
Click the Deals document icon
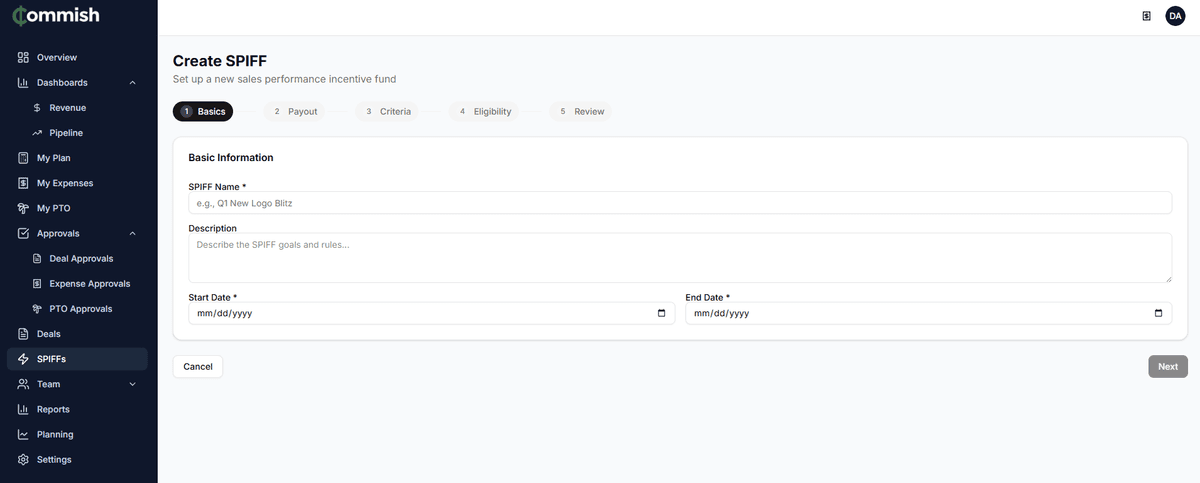(23, 334)
